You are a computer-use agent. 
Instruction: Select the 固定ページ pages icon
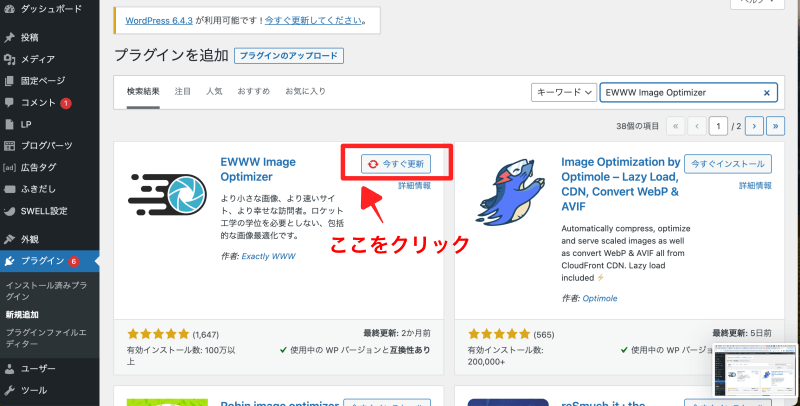click(9, 81)
